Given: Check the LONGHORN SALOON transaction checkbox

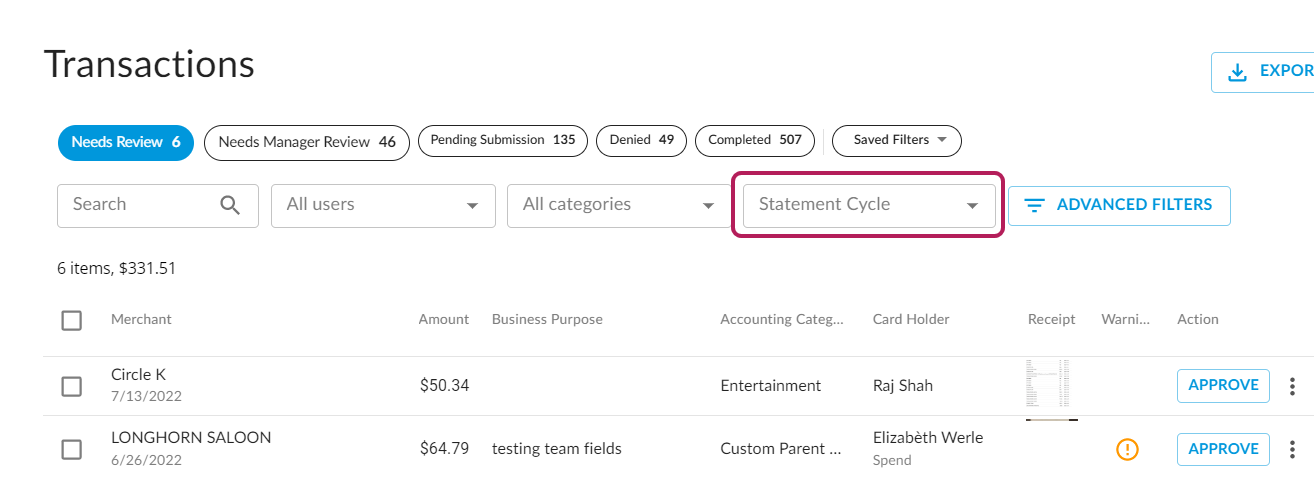Looking at the screenshot, I should (72, 450).
